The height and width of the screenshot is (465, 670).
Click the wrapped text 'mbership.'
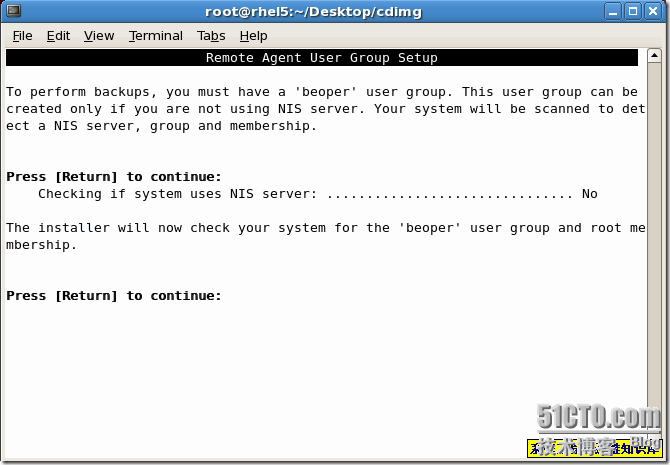point(41,245)
